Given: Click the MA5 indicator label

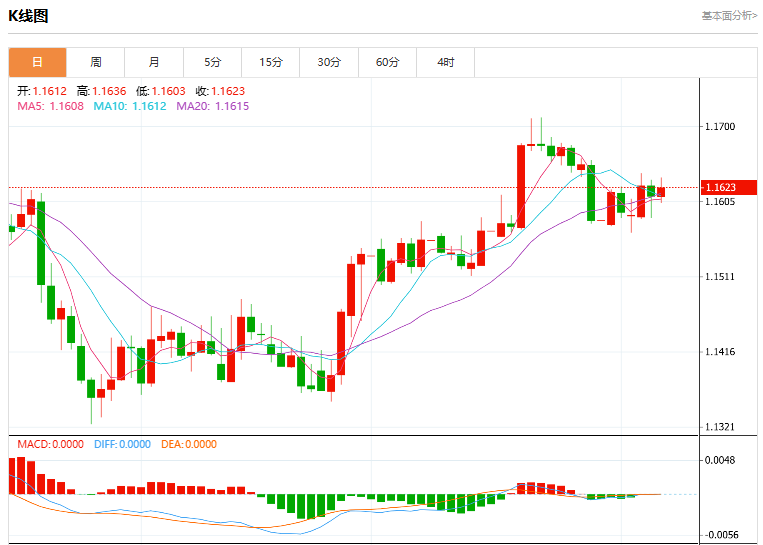Looking at the screenshot, I should (x=51, y=106).
